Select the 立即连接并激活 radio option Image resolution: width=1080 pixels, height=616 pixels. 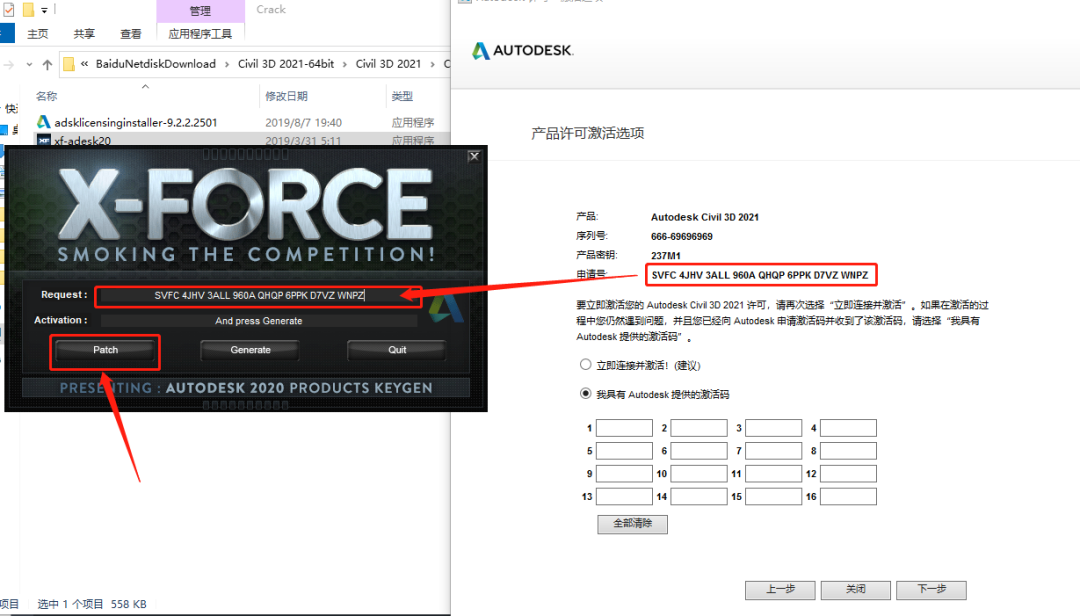585,365
